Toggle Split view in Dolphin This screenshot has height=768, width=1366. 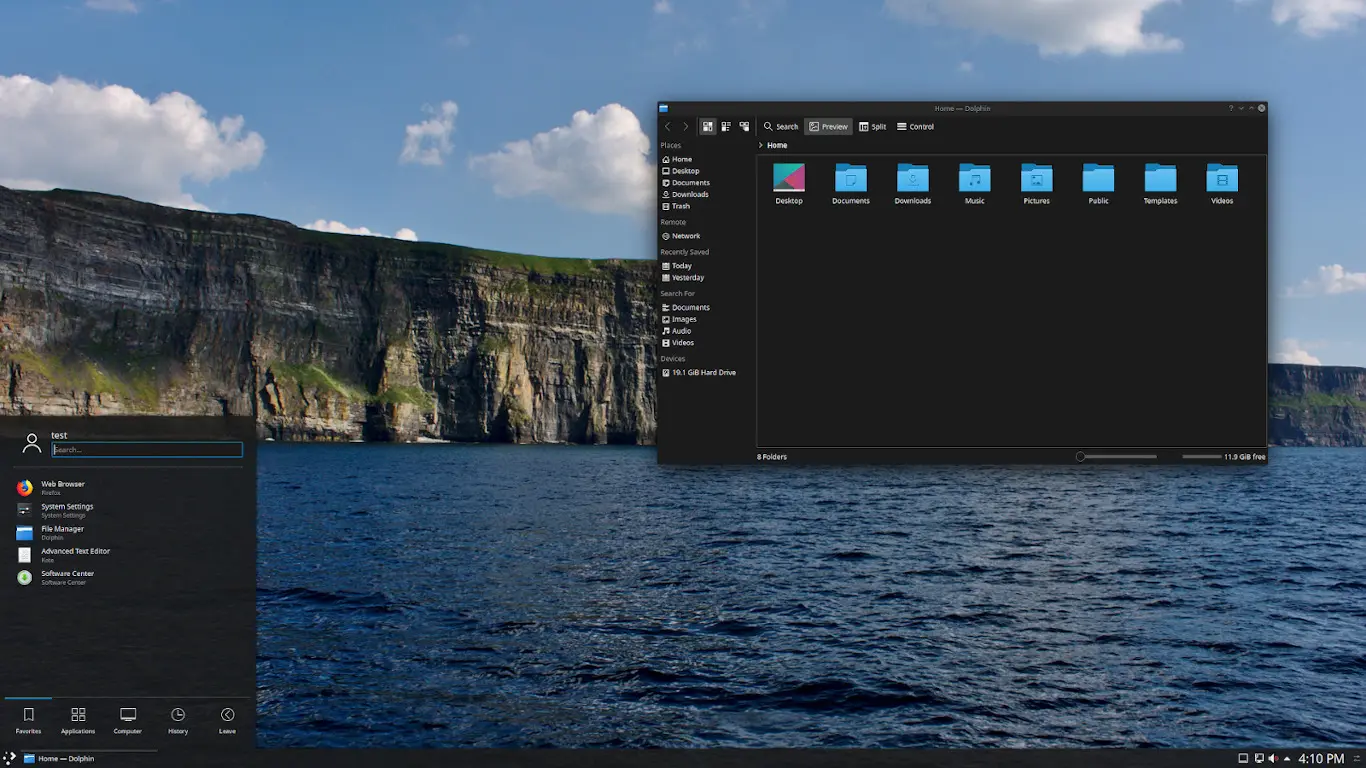(x=873, y=127)
